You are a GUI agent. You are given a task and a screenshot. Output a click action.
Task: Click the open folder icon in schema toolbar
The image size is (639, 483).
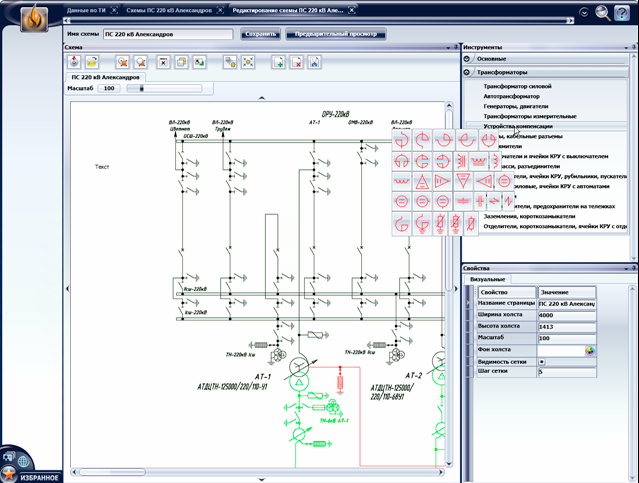point(92,62)
